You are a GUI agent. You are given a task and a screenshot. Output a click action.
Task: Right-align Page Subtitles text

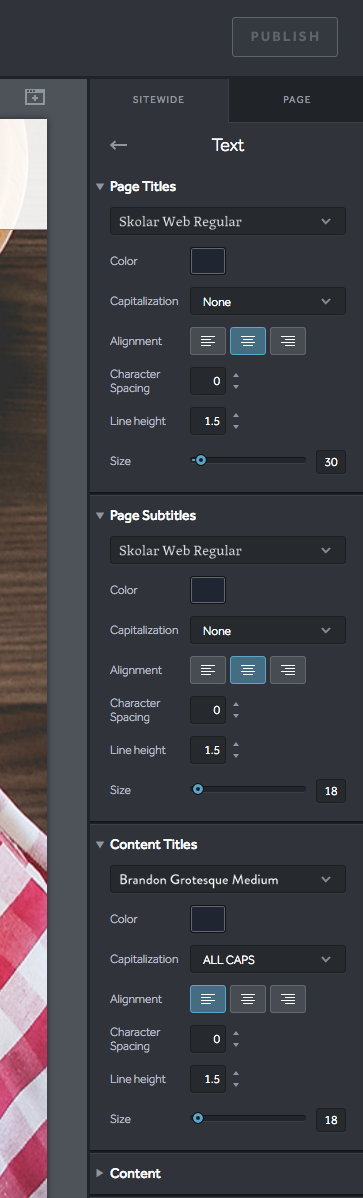[288, 670]
